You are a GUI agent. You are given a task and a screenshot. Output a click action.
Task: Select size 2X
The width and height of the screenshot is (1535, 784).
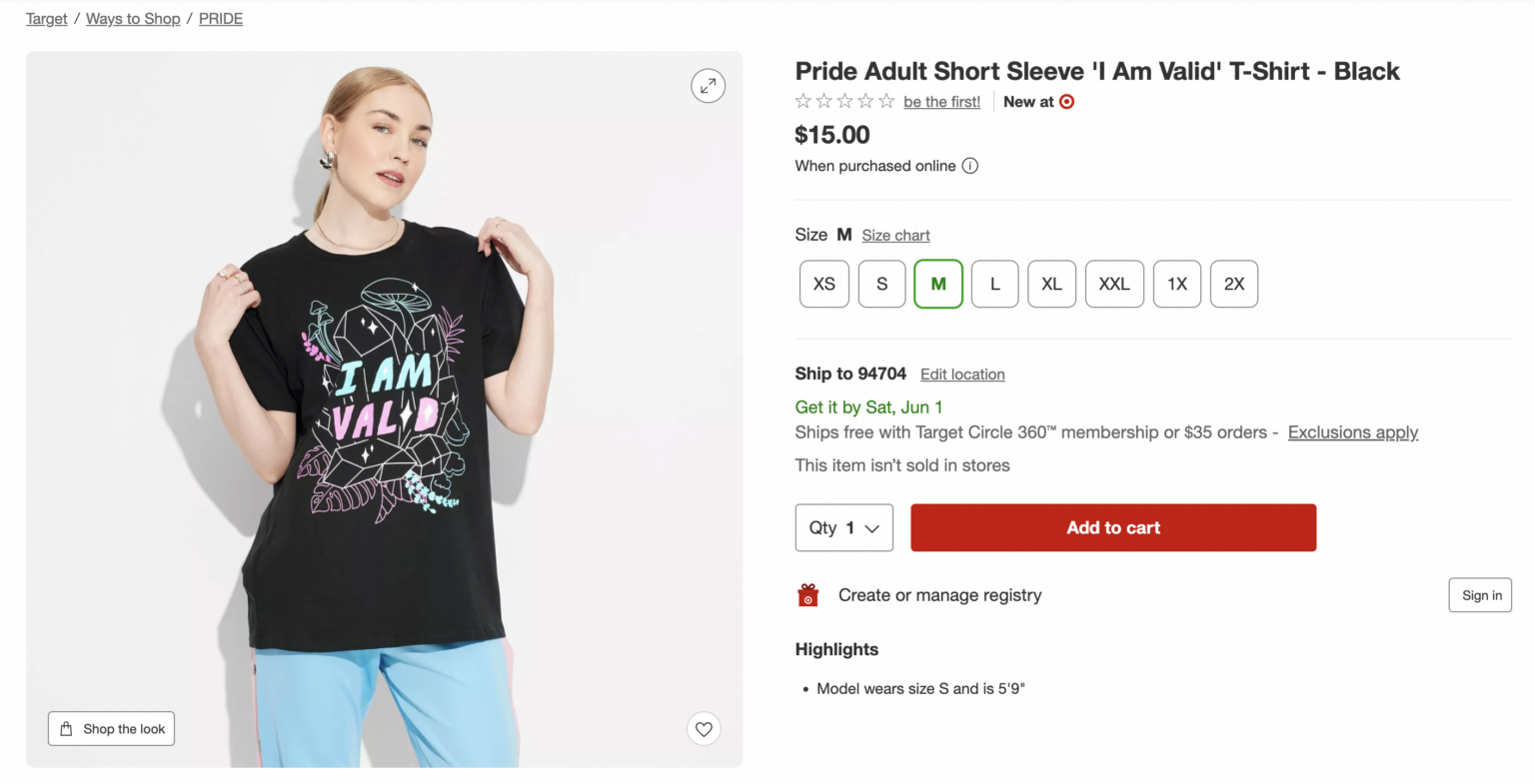(x=1233, y=284)
